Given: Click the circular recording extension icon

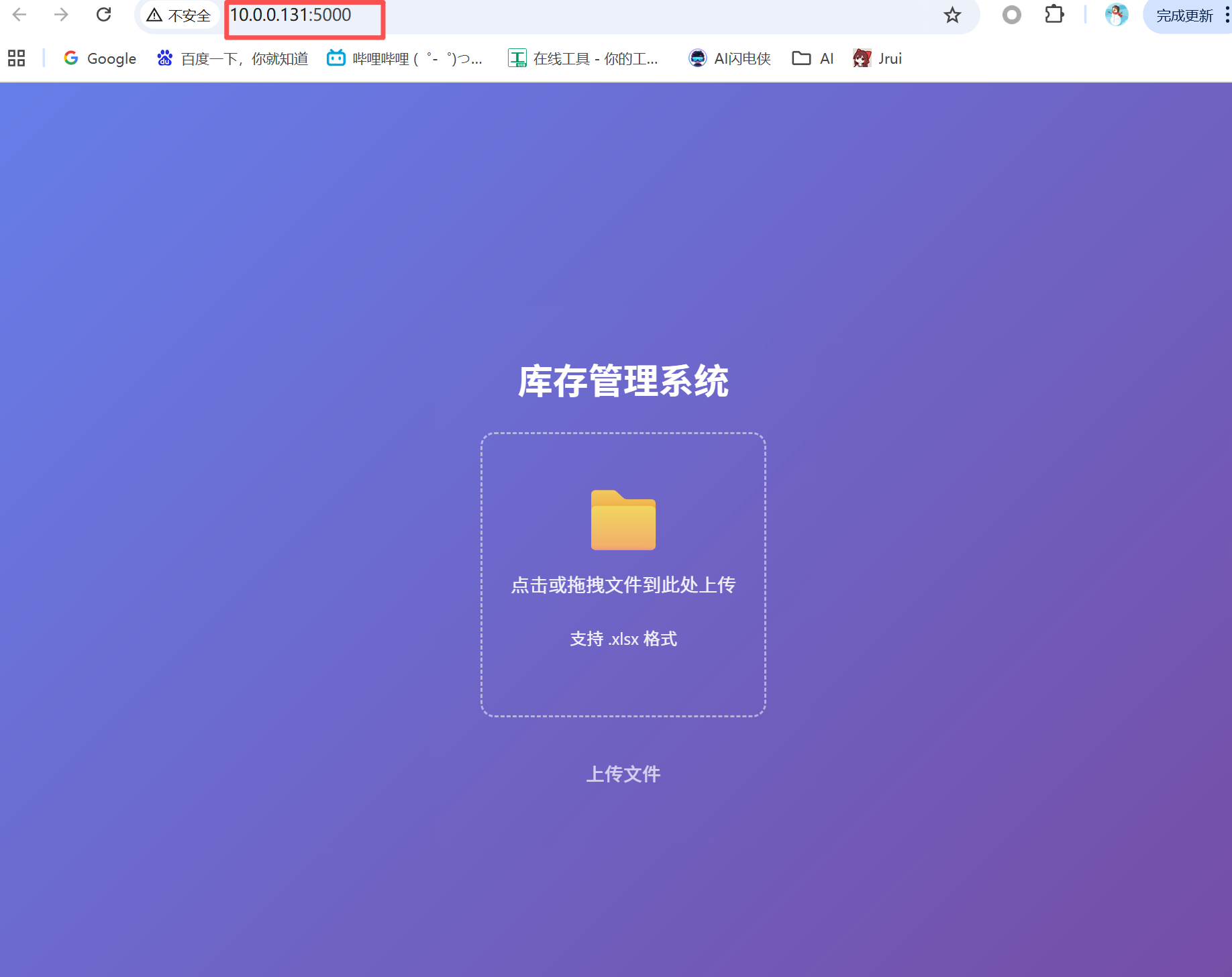Looking at the screenshot, I should [x=1011, y=15].
